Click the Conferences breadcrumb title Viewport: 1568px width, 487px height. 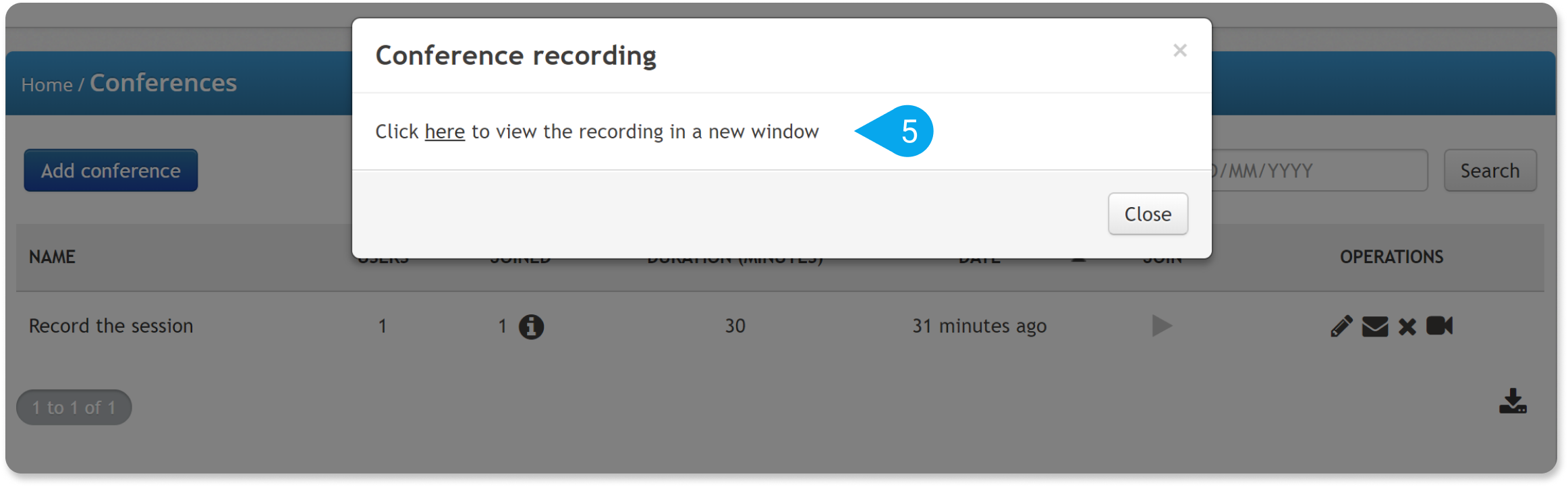pyautogui.click(x=163, y=83)
